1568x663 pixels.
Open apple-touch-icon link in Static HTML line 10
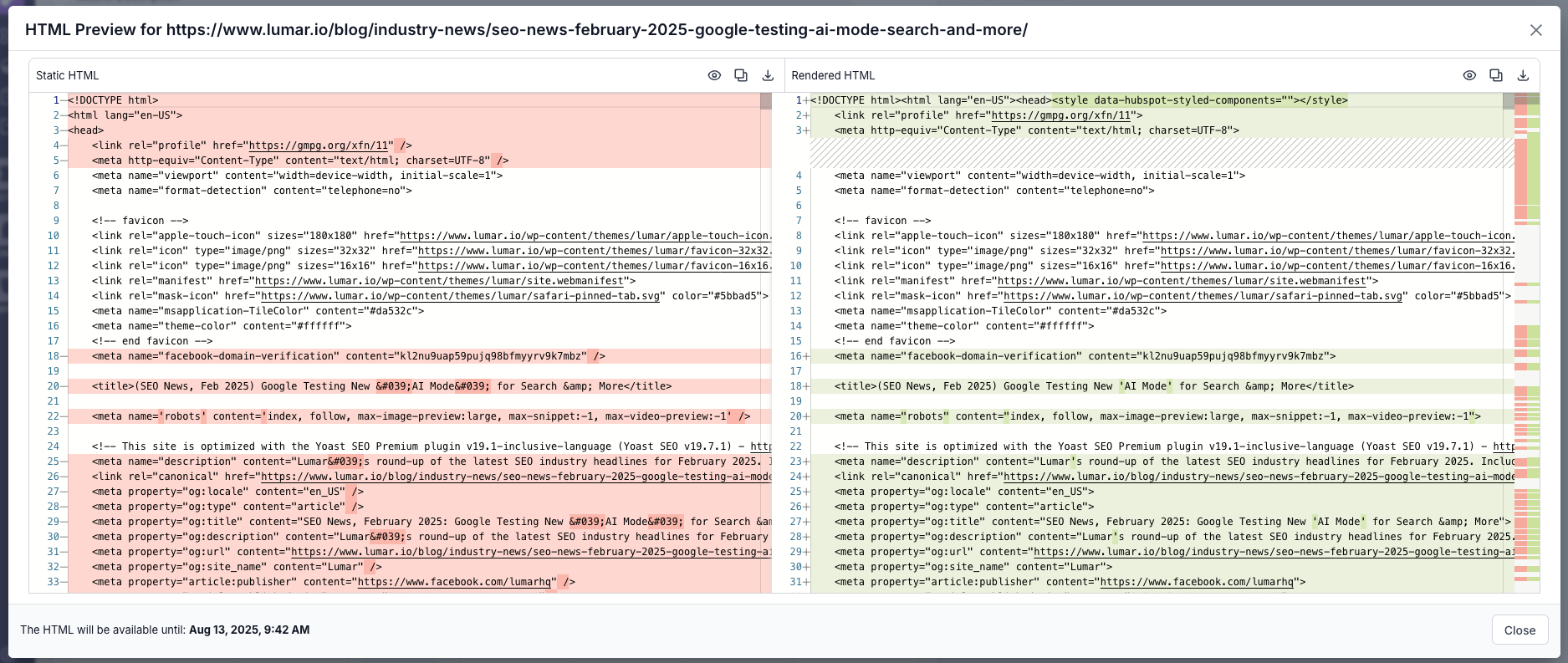[585, 236]
